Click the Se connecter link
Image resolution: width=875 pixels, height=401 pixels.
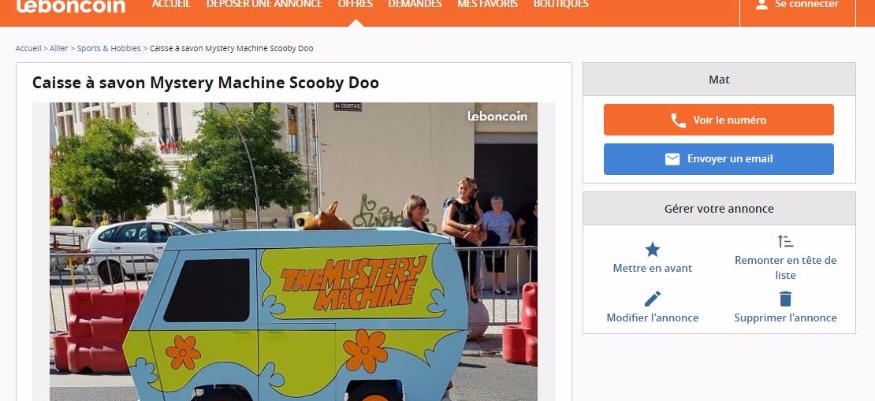(806, 4)
